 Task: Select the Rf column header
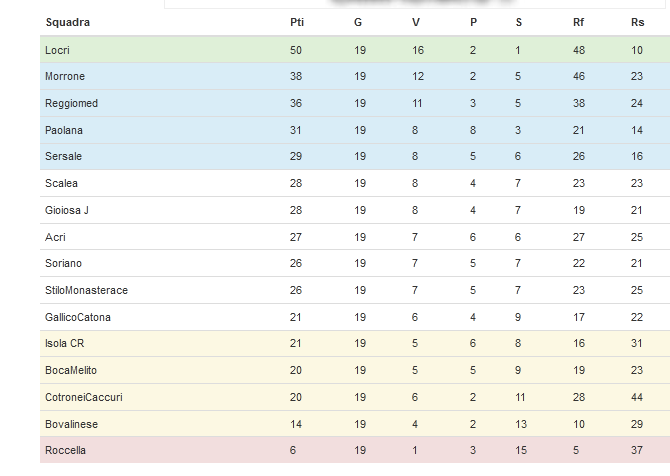(x=578, y=22)
